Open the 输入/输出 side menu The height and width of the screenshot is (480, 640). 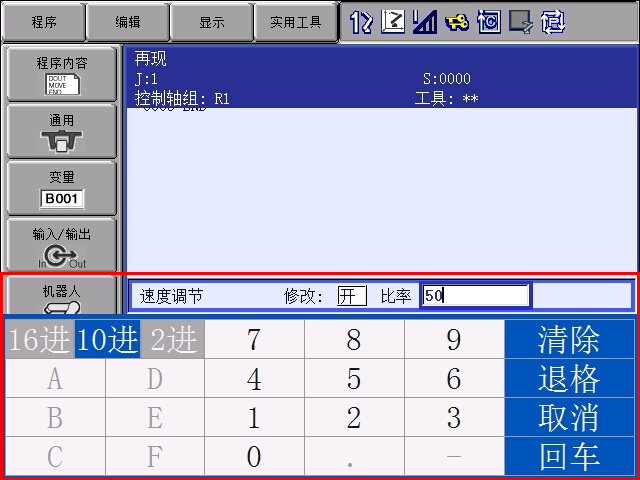pos(62,245)
